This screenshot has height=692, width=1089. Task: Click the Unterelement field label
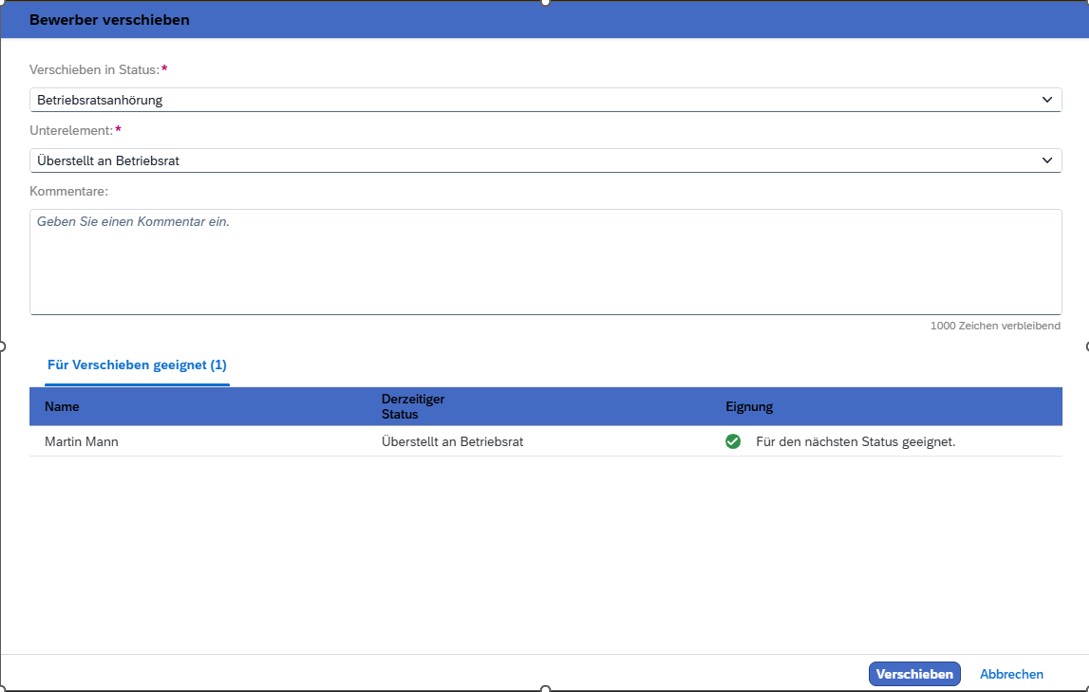click(x=71, y=131)
